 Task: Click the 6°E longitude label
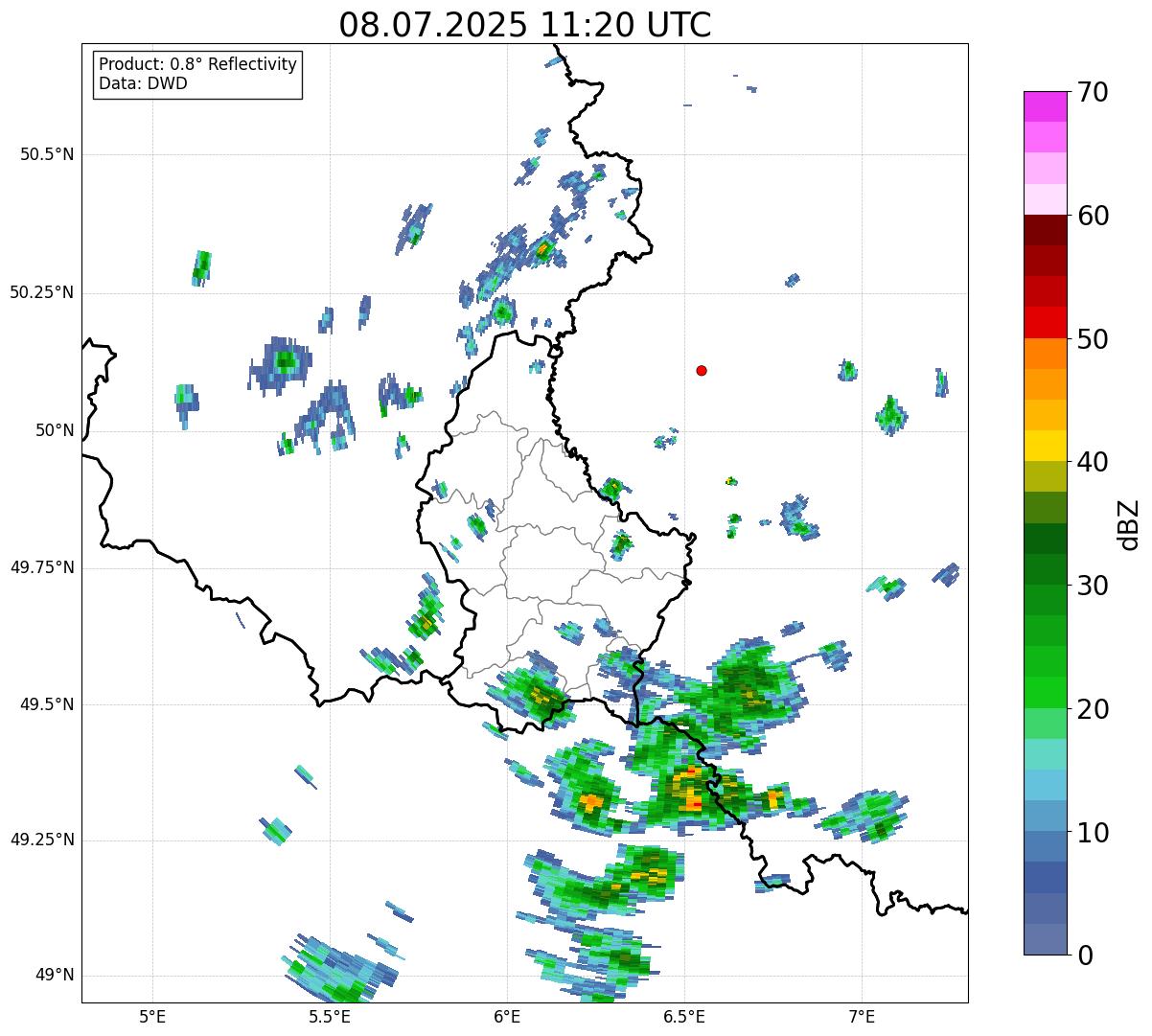pos(508,1016)
